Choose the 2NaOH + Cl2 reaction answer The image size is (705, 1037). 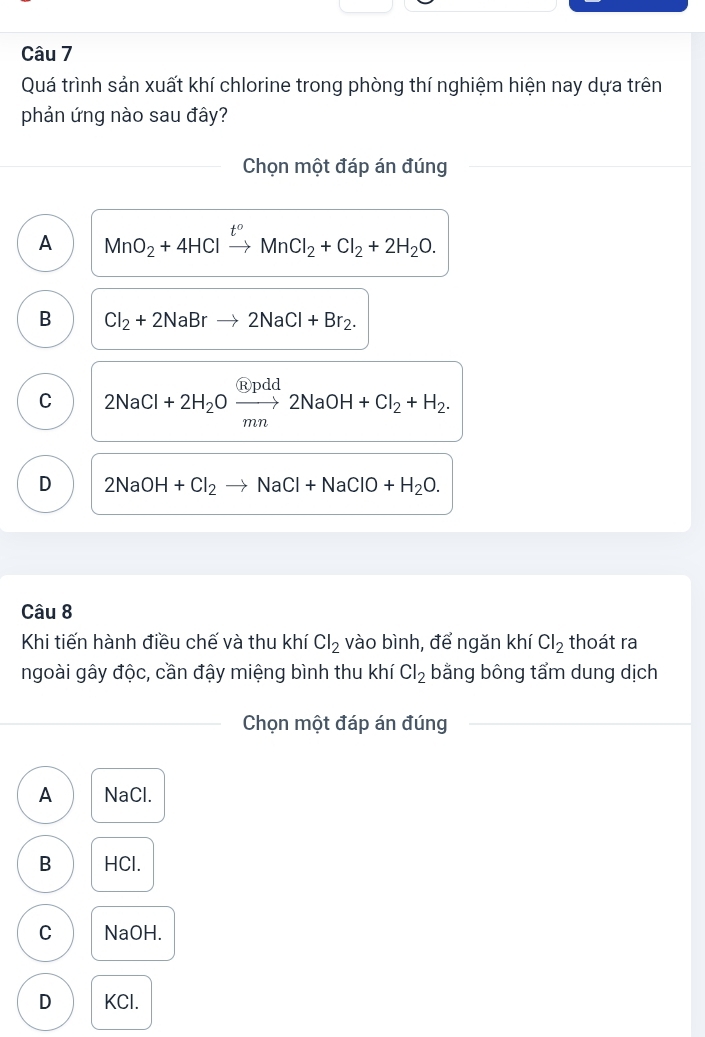pyautogui.click(x=272, y=484)
